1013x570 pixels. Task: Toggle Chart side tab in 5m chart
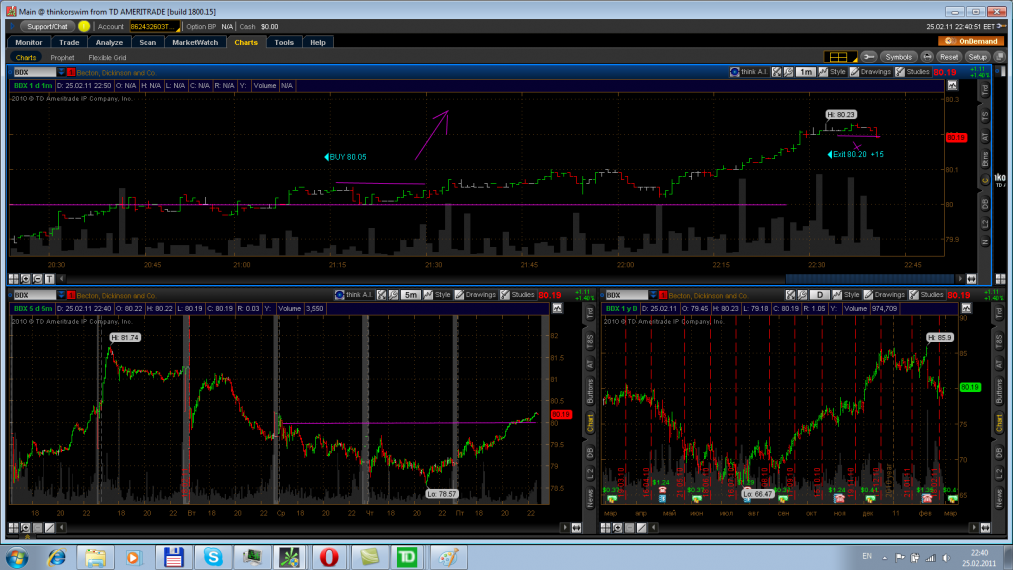pos(590,424)
